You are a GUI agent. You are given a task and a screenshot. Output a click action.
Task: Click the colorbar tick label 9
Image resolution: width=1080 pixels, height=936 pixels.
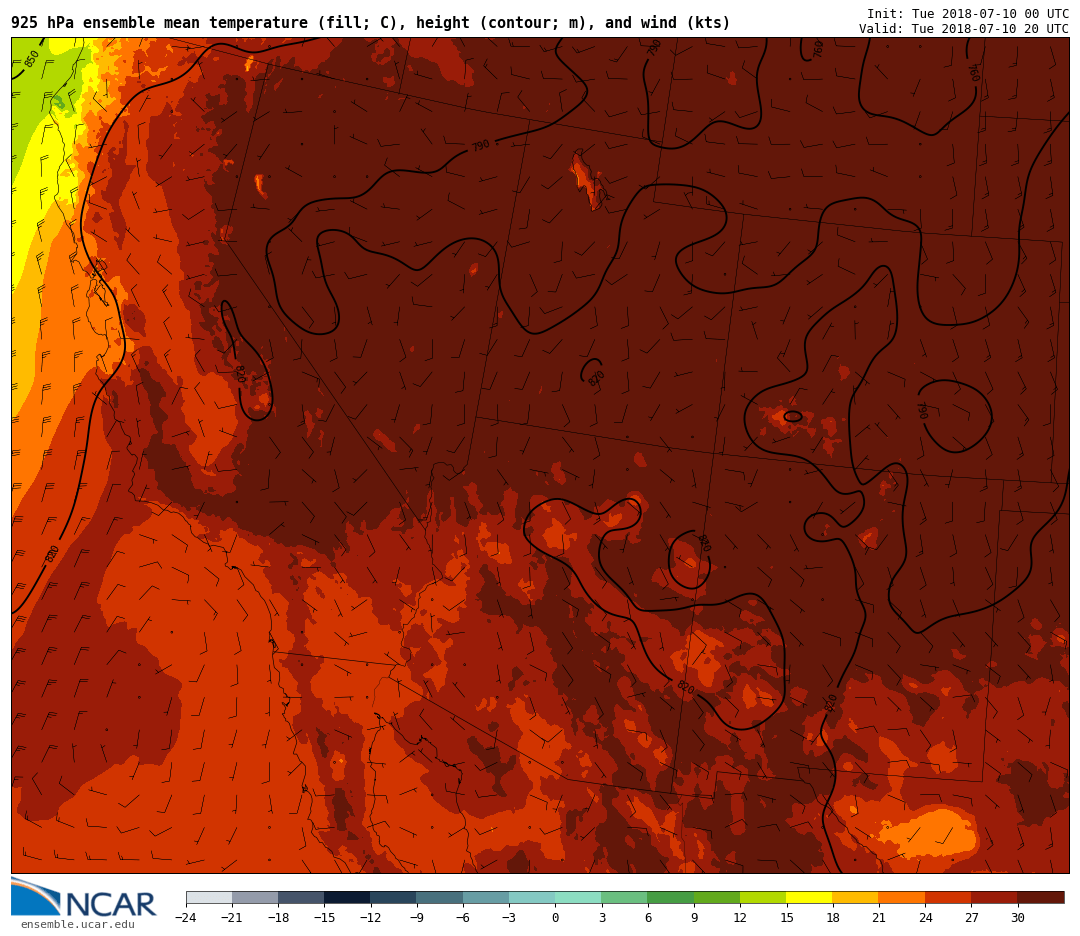coord(694,918)
